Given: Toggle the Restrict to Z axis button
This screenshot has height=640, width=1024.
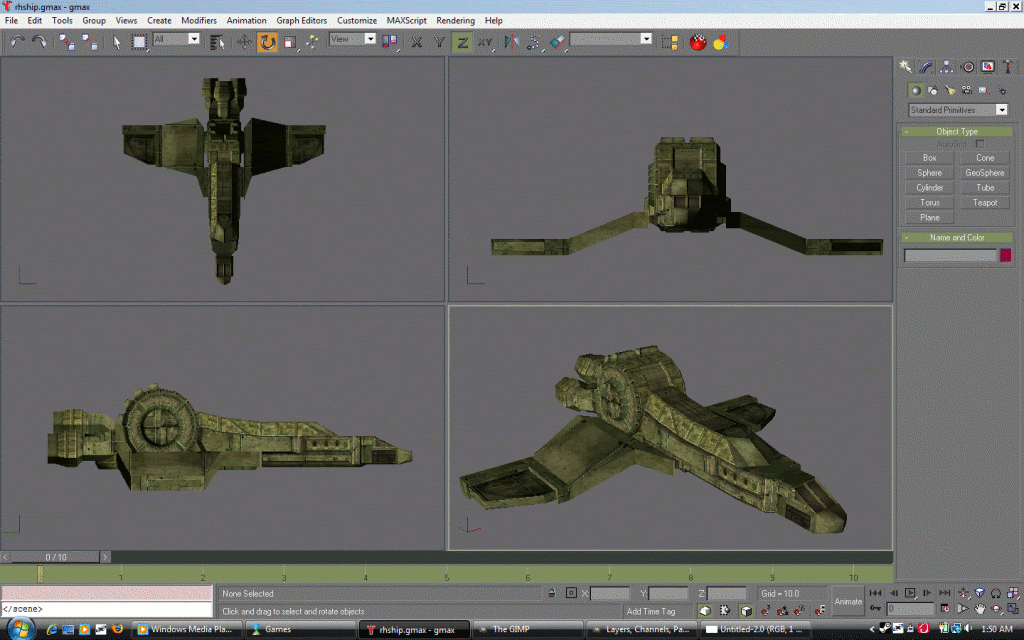Looking at the screenshot, I should (462, 41).
